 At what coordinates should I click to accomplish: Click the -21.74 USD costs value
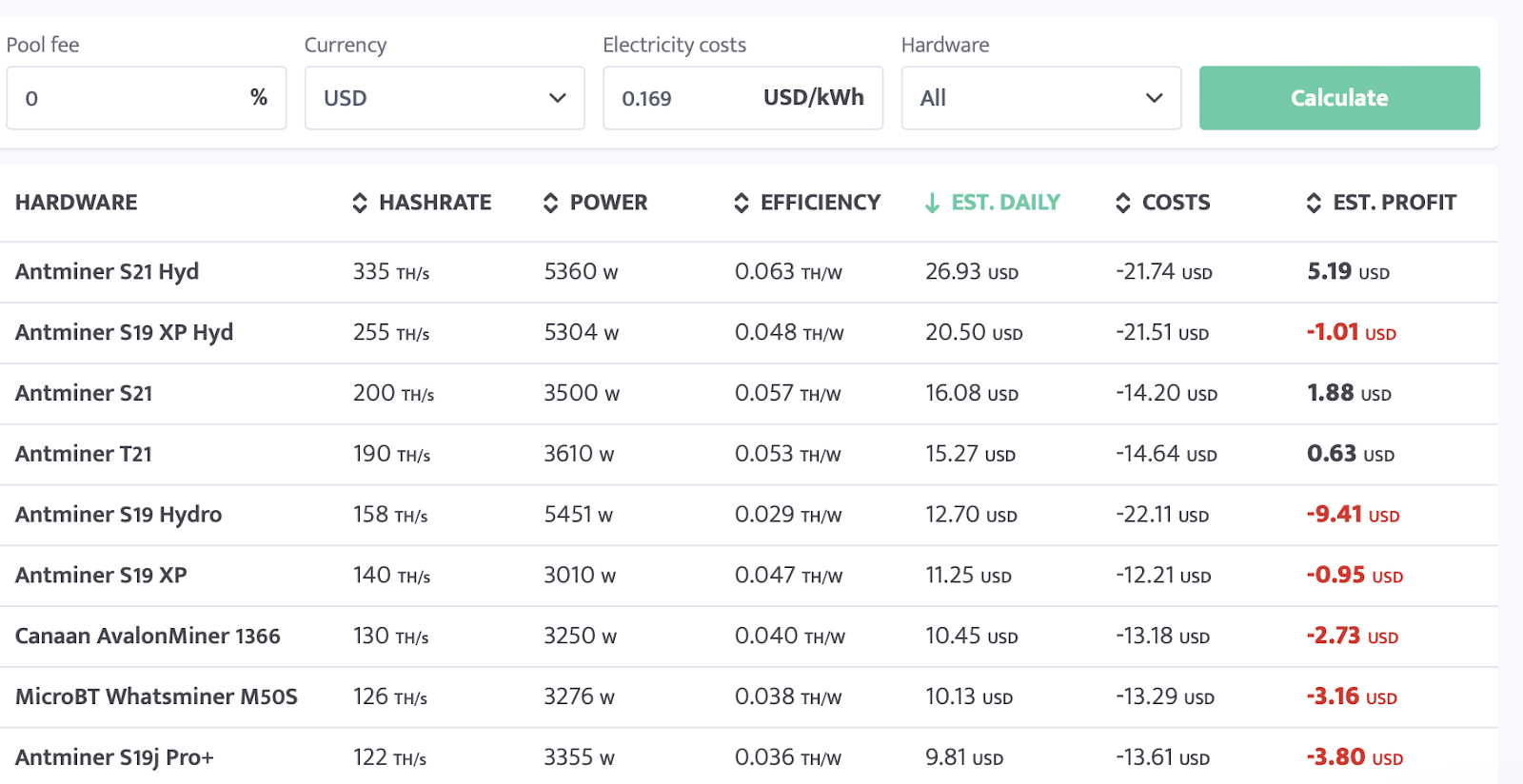click(1164, 272)
